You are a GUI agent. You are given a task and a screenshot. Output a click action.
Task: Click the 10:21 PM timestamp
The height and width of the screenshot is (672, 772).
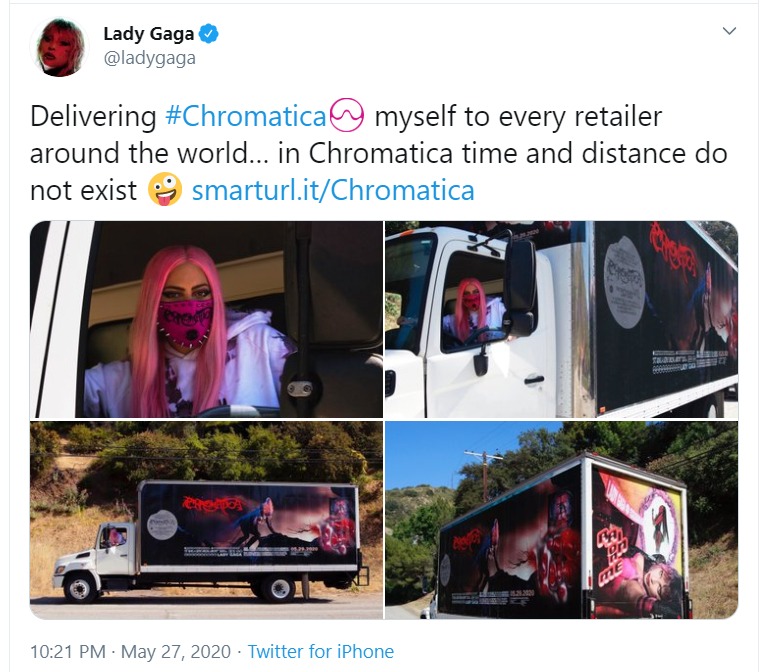(x=68, y=651)
